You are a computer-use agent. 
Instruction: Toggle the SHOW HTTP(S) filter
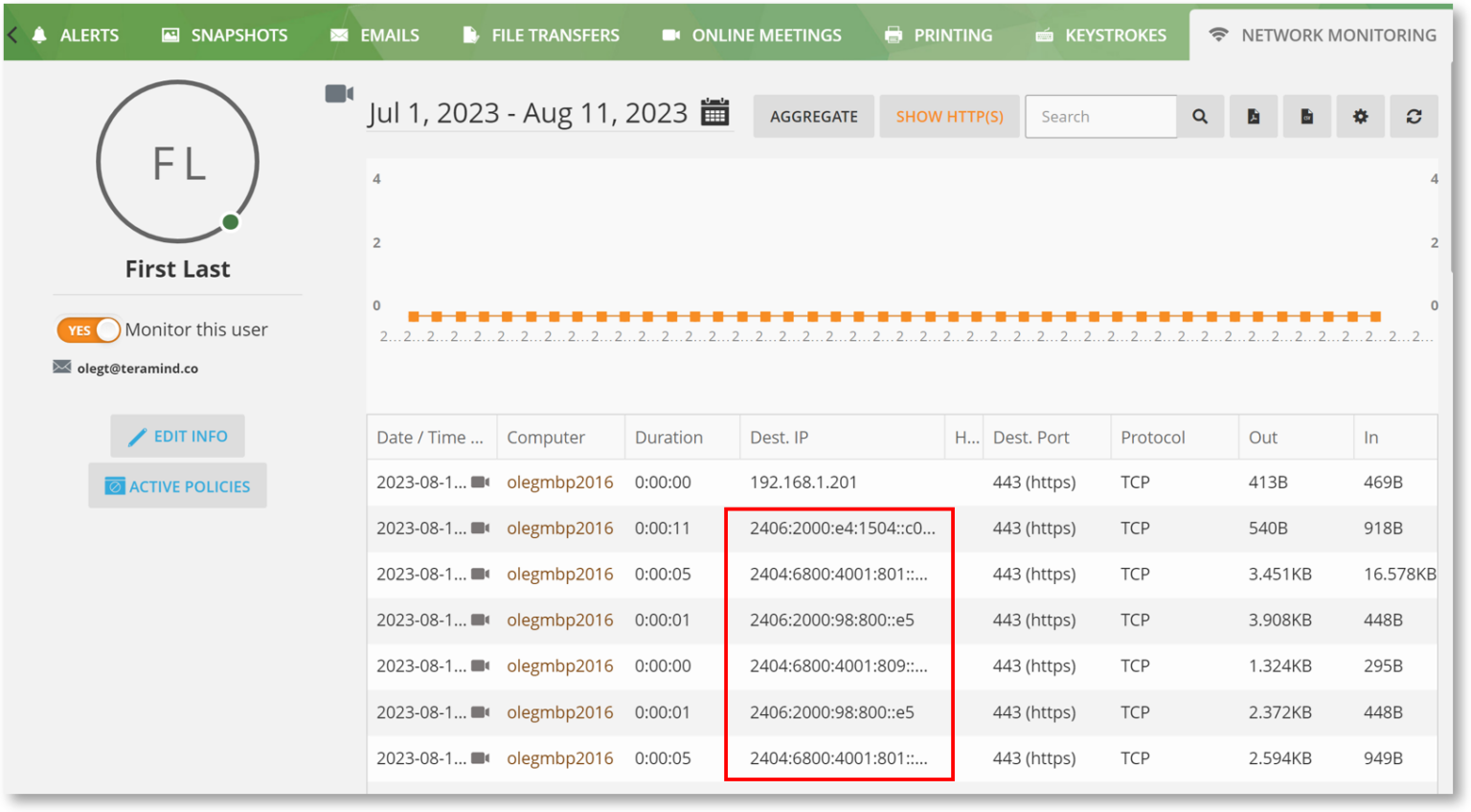point(949,117)
